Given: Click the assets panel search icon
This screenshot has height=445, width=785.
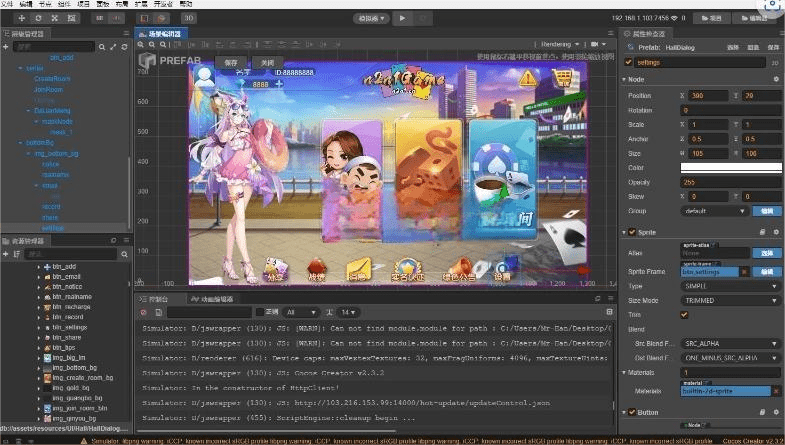Looking at the screenshot, I should coord(124,254).
